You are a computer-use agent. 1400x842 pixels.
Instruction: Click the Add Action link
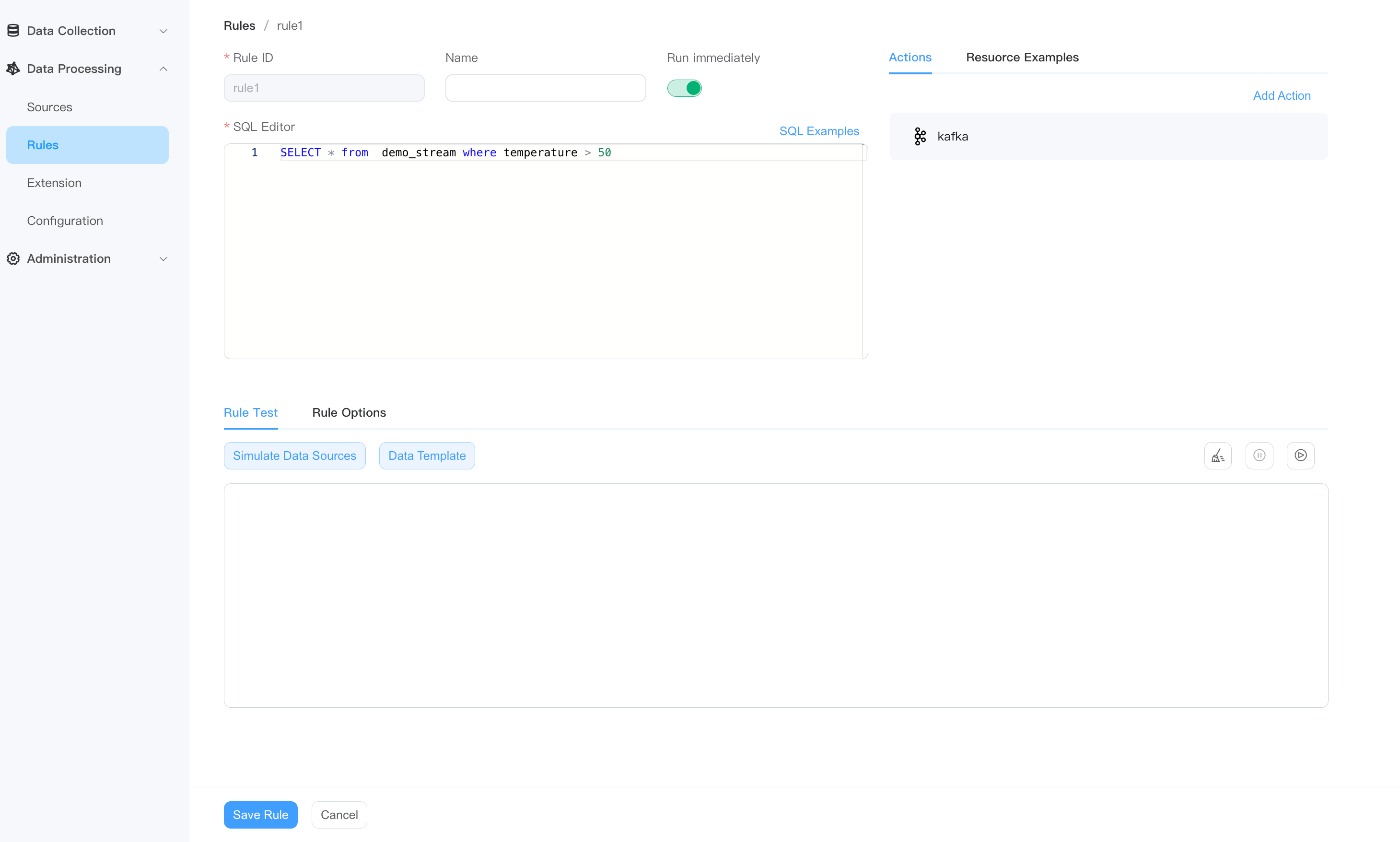1282,95
